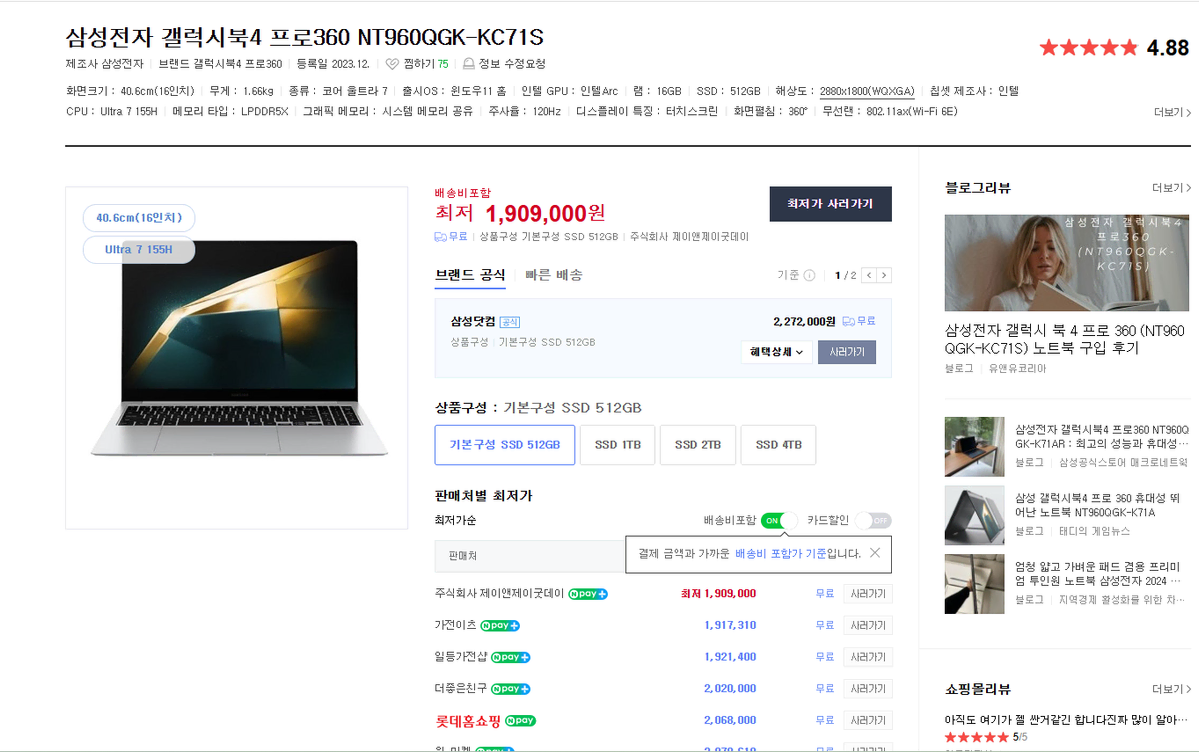Screen dimensions: 1199x752
Task: Click the 2880x1800(WQXGA) resolution link
Action: tap(867, 91)
